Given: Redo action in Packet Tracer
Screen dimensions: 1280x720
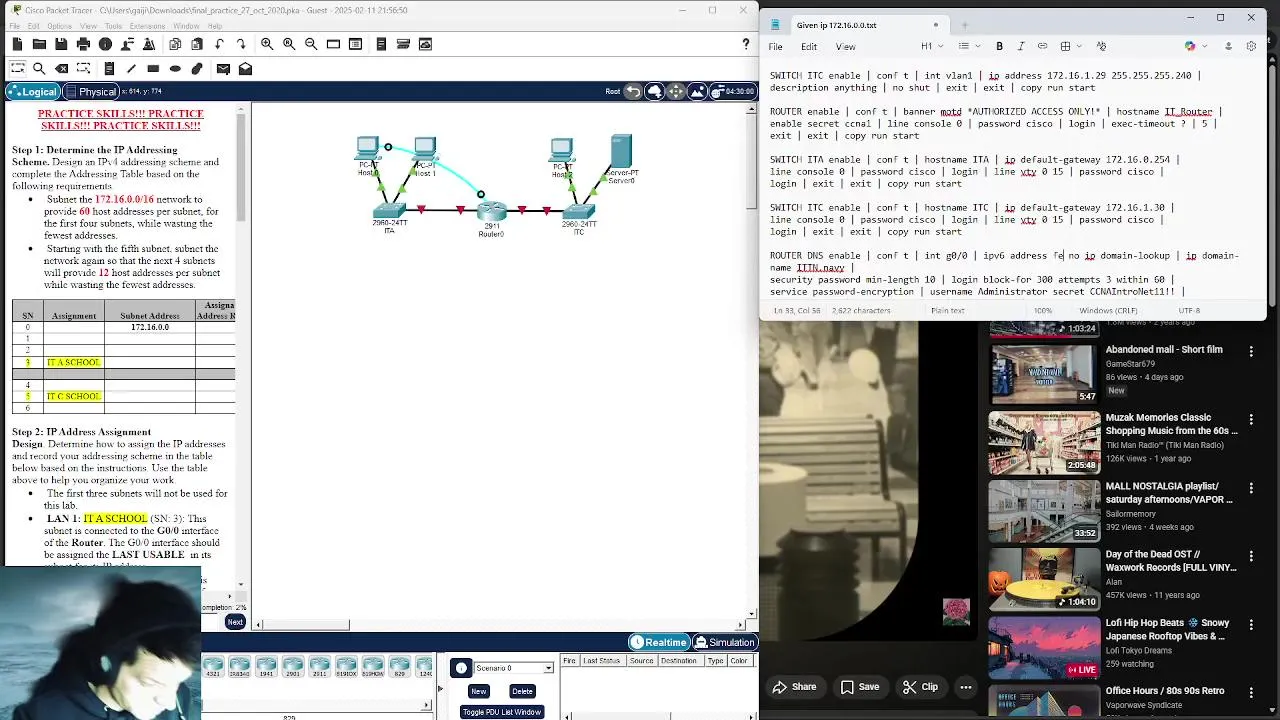Looking at the screenshot, I should click(x=241, y=44).
